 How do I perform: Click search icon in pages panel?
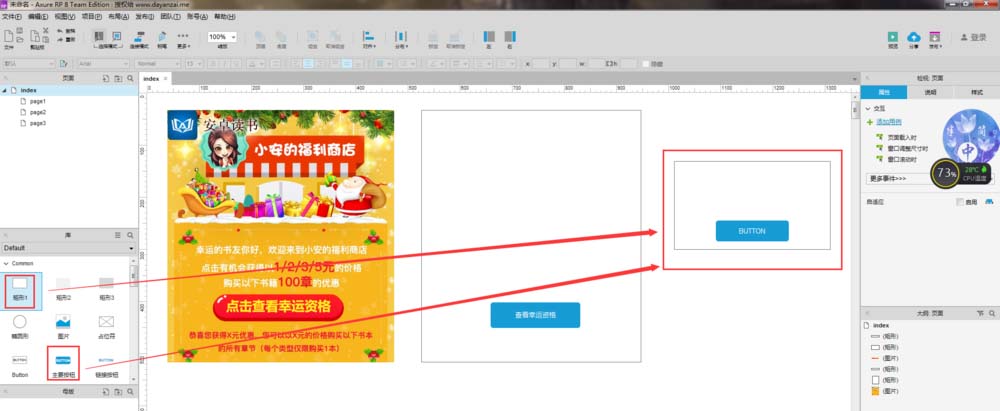tap(130, 78)
